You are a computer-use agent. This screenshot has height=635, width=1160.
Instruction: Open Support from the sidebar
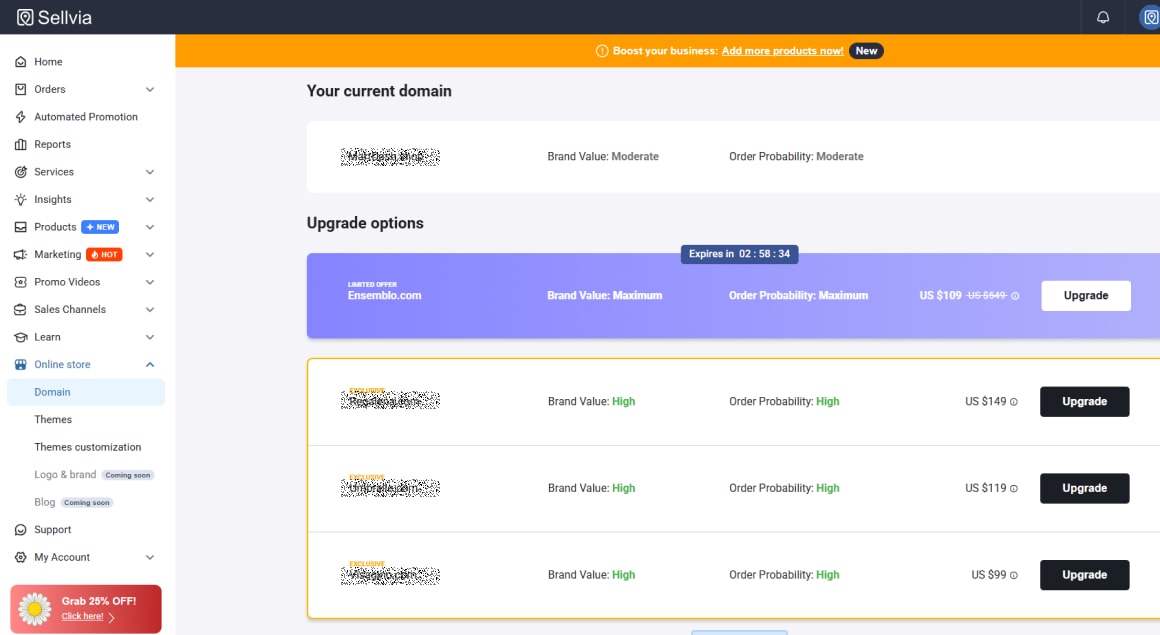tap(50, 529)
